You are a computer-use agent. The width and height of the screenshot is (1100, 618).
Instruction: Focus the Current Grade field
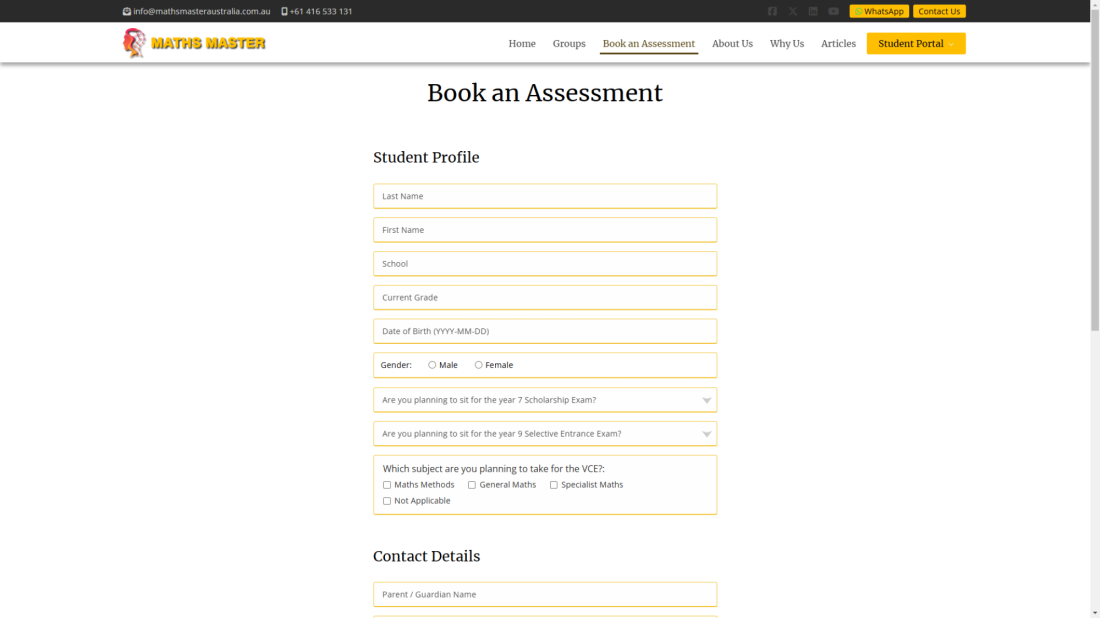[545, 297]
